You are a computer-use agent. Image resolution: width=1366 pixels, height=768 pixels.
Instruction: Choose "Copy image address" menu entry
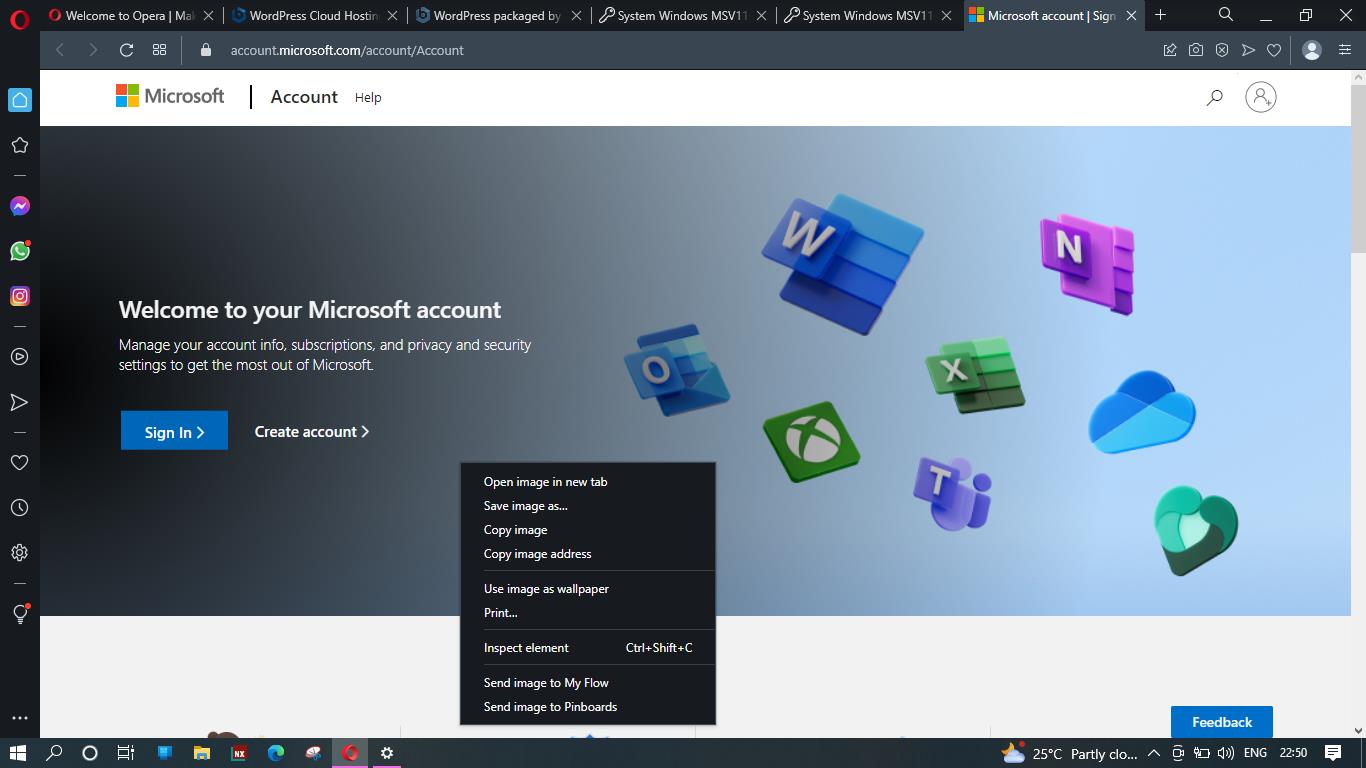pos(537,554)
